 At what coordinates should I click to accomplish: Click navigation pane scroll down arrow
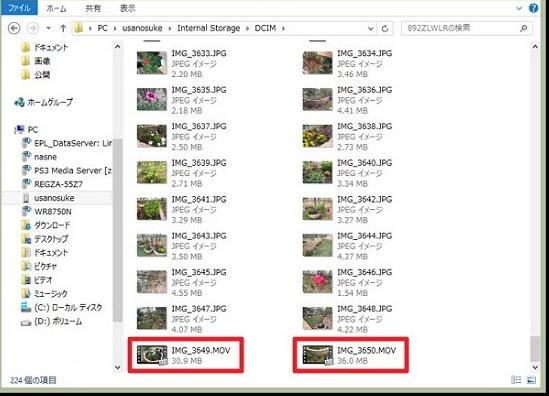(x=118, y=367)
